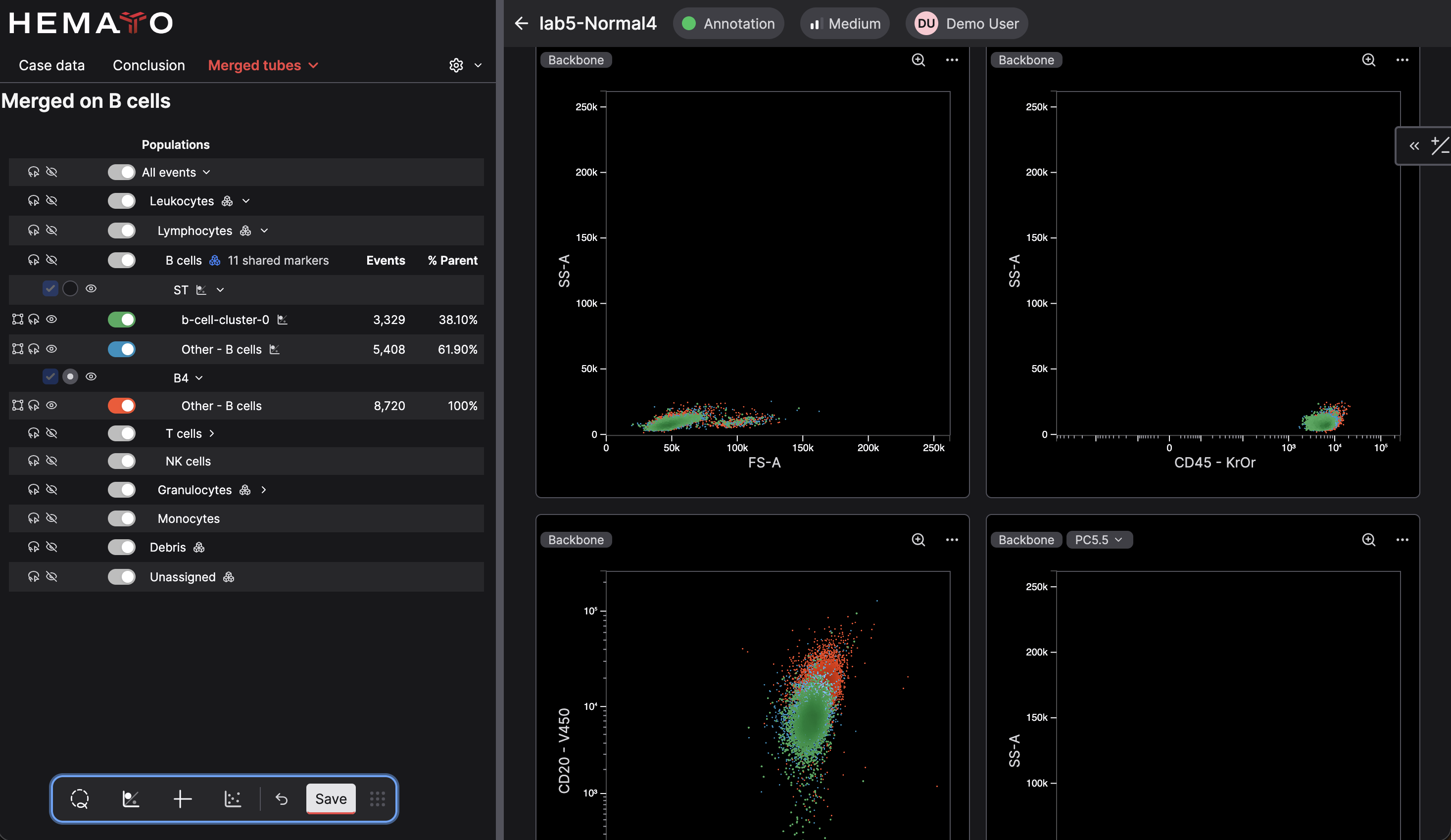Click the Demo User profile pill
The height and width of the screenshot is (840, 1451).
click(x=966, y=23)
